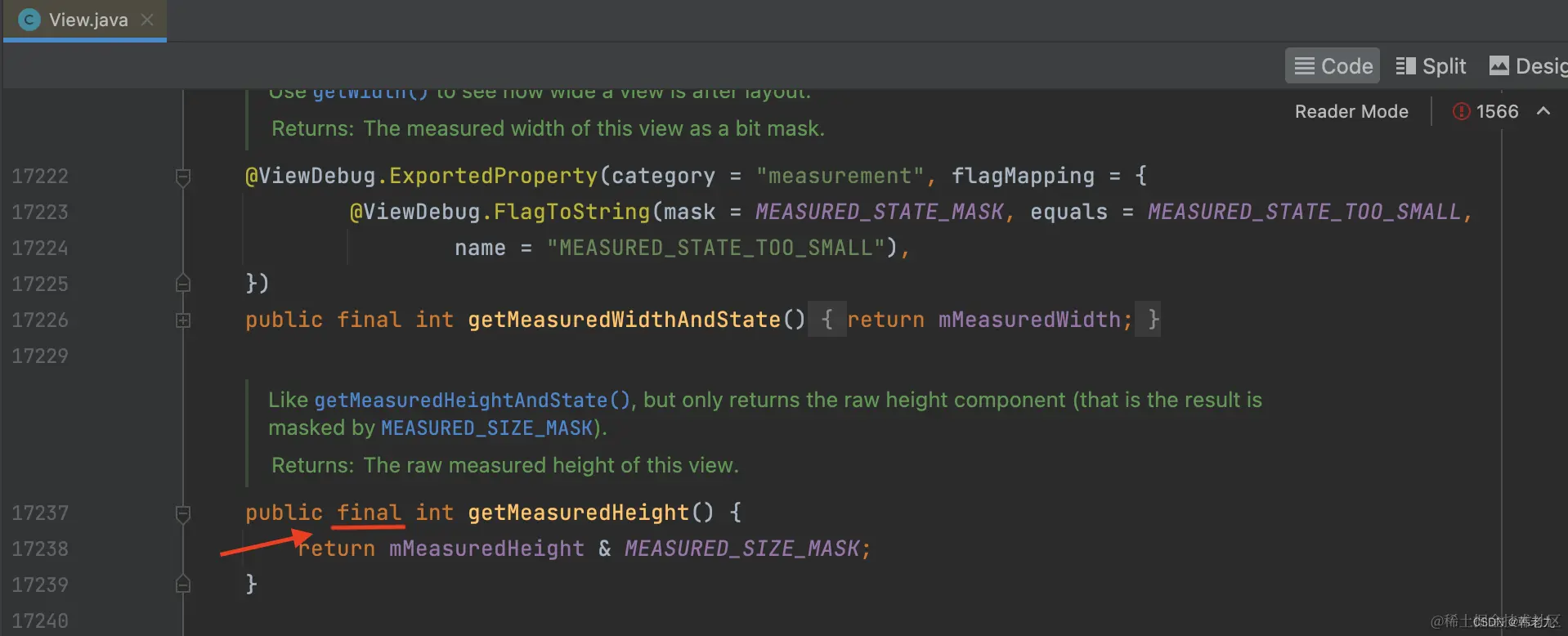Click line number 17238 in the gutter

coord(40,549)
